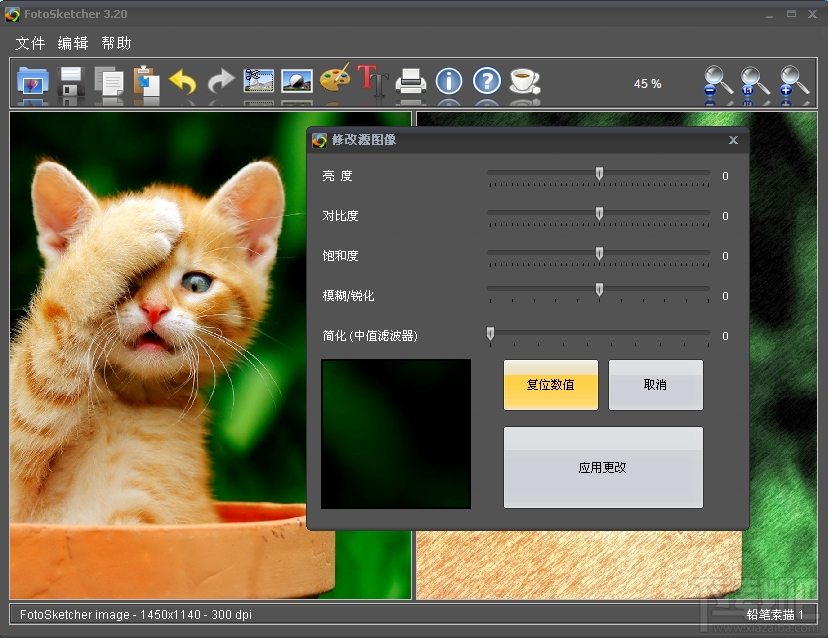Click status text 'FotoSketcher image - 1450x1140 - 300 dpi'
Image resolution: width=828 pixels, height=638 pixels.
click(136, 614)
